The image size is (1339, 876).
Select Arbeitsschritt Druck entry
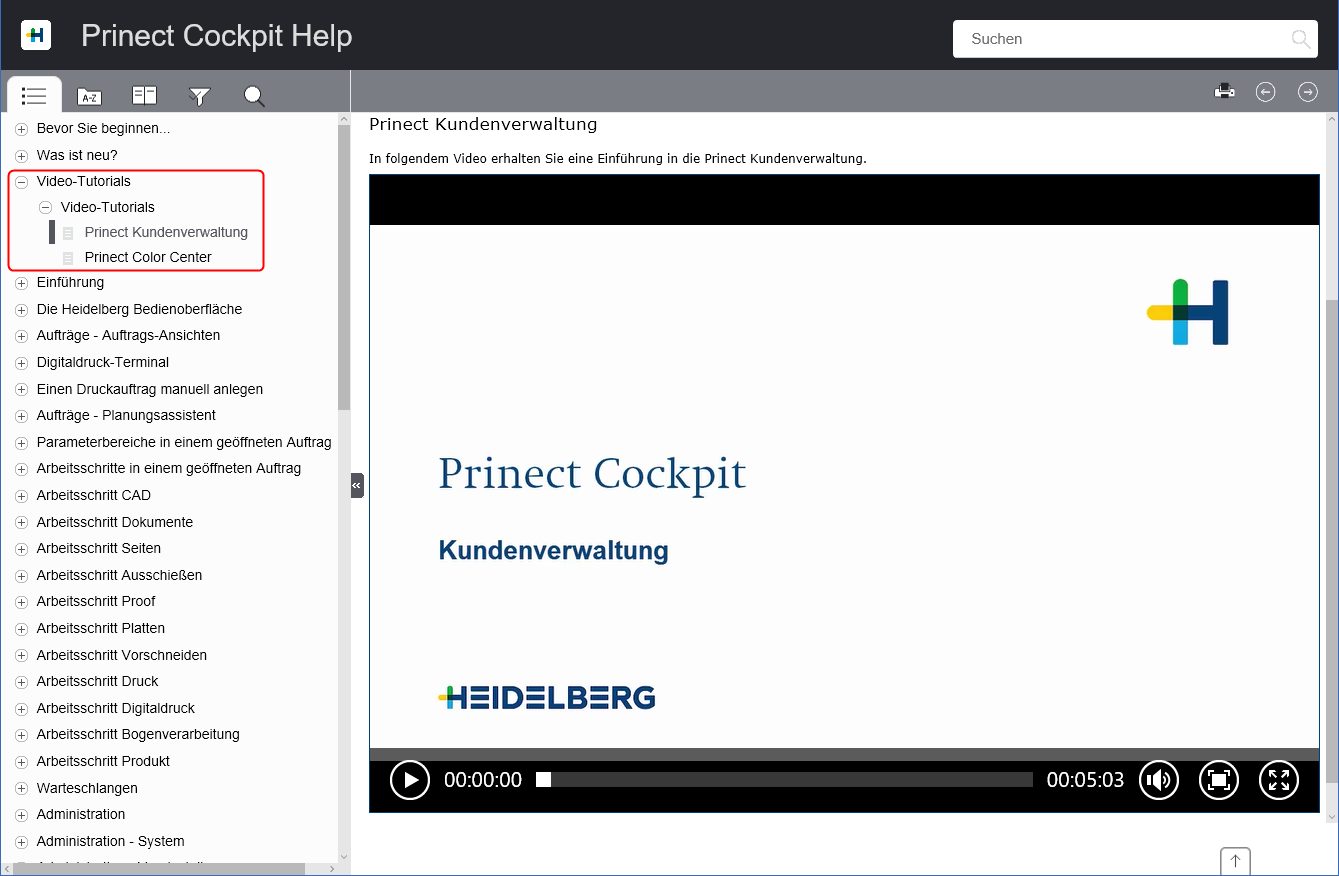[98, 681]
